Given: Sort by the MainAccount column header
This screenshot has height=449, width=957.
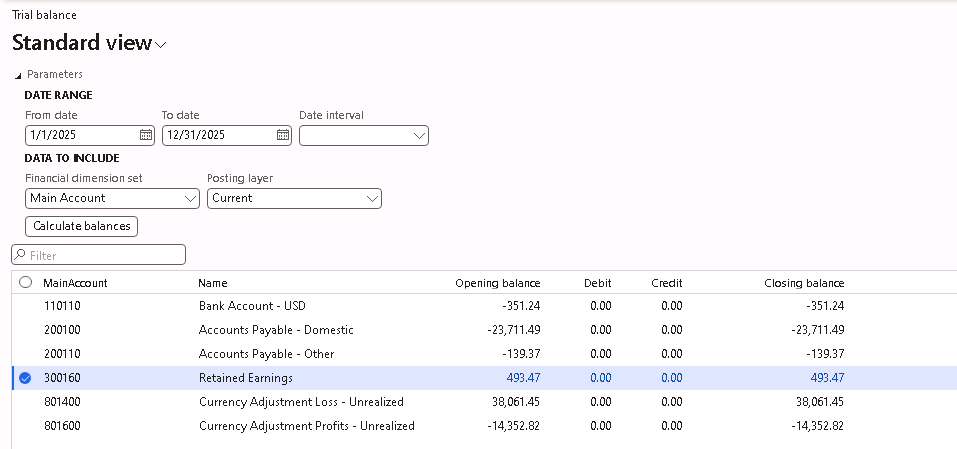Looking at the screenshot, I should (x=75, y=283).
